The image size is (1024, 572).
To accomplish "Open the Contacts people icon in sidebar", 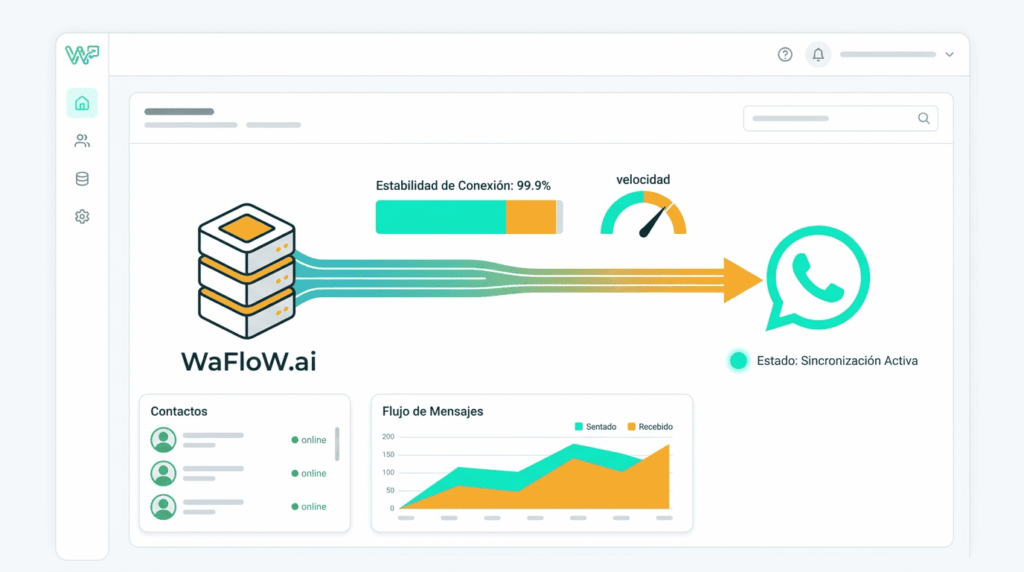I will [x=82, y=141].
